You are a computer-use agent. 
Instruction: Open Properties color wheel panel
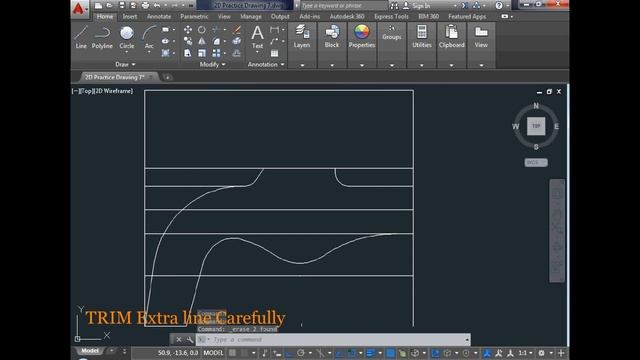(x=362, y=37)
